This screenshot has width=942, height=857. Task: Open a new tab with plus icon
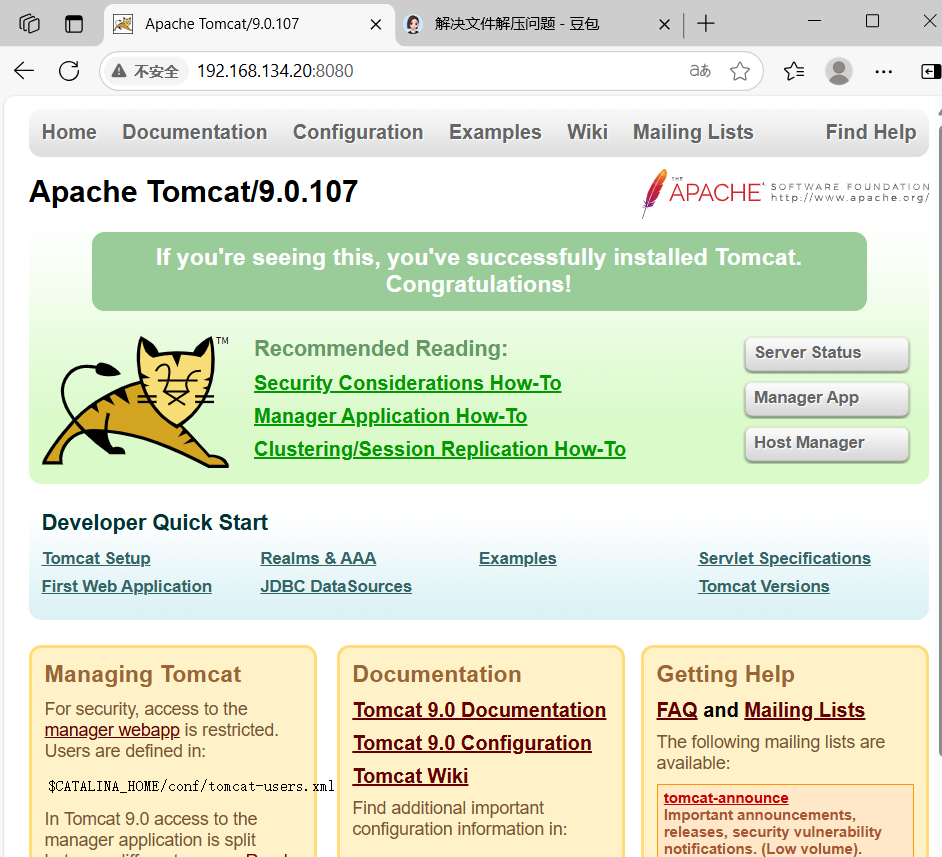pos(706,24)
